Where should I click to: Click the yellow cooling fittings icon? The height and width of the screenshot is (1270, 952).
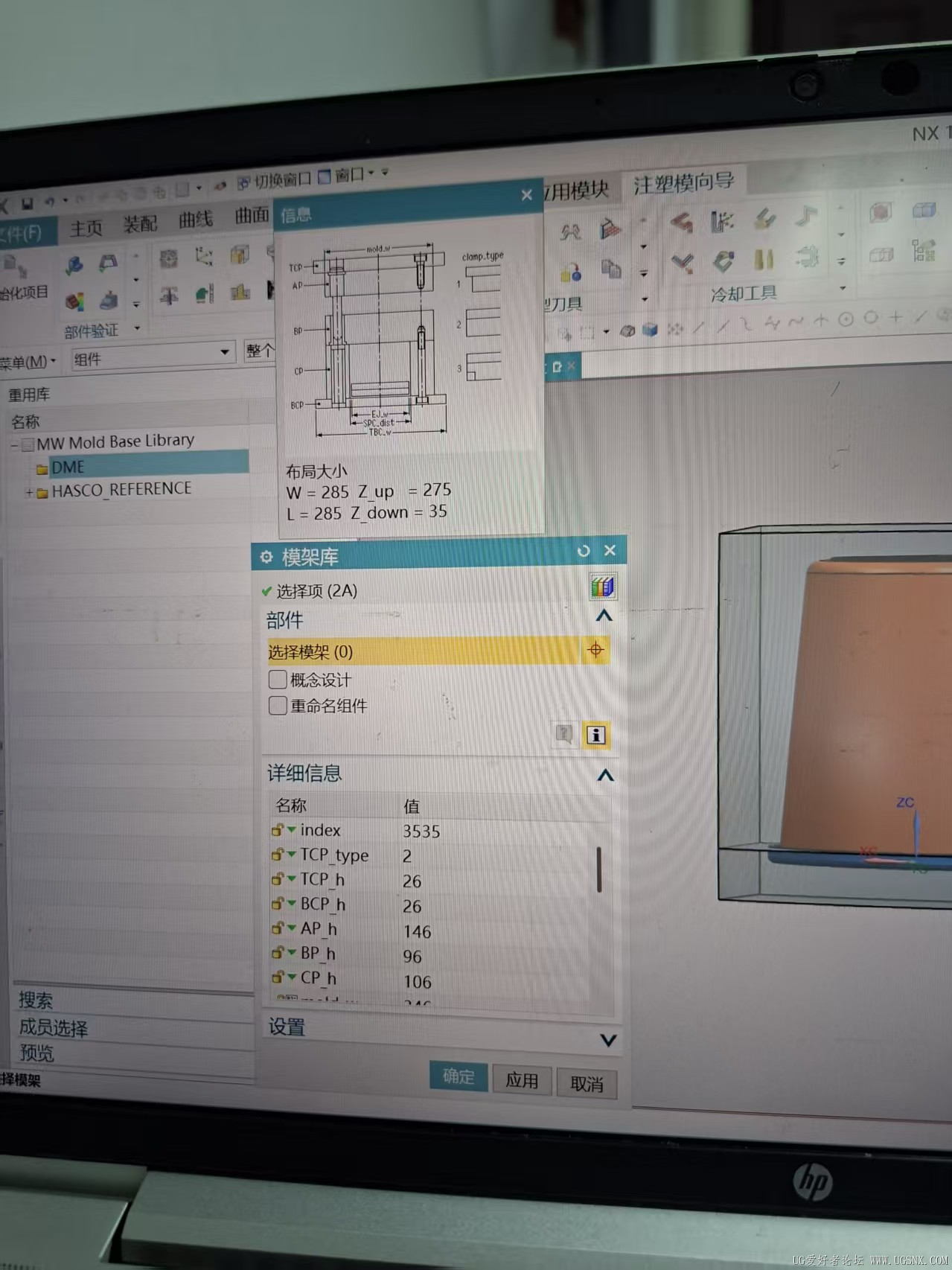tap(764, 258)
